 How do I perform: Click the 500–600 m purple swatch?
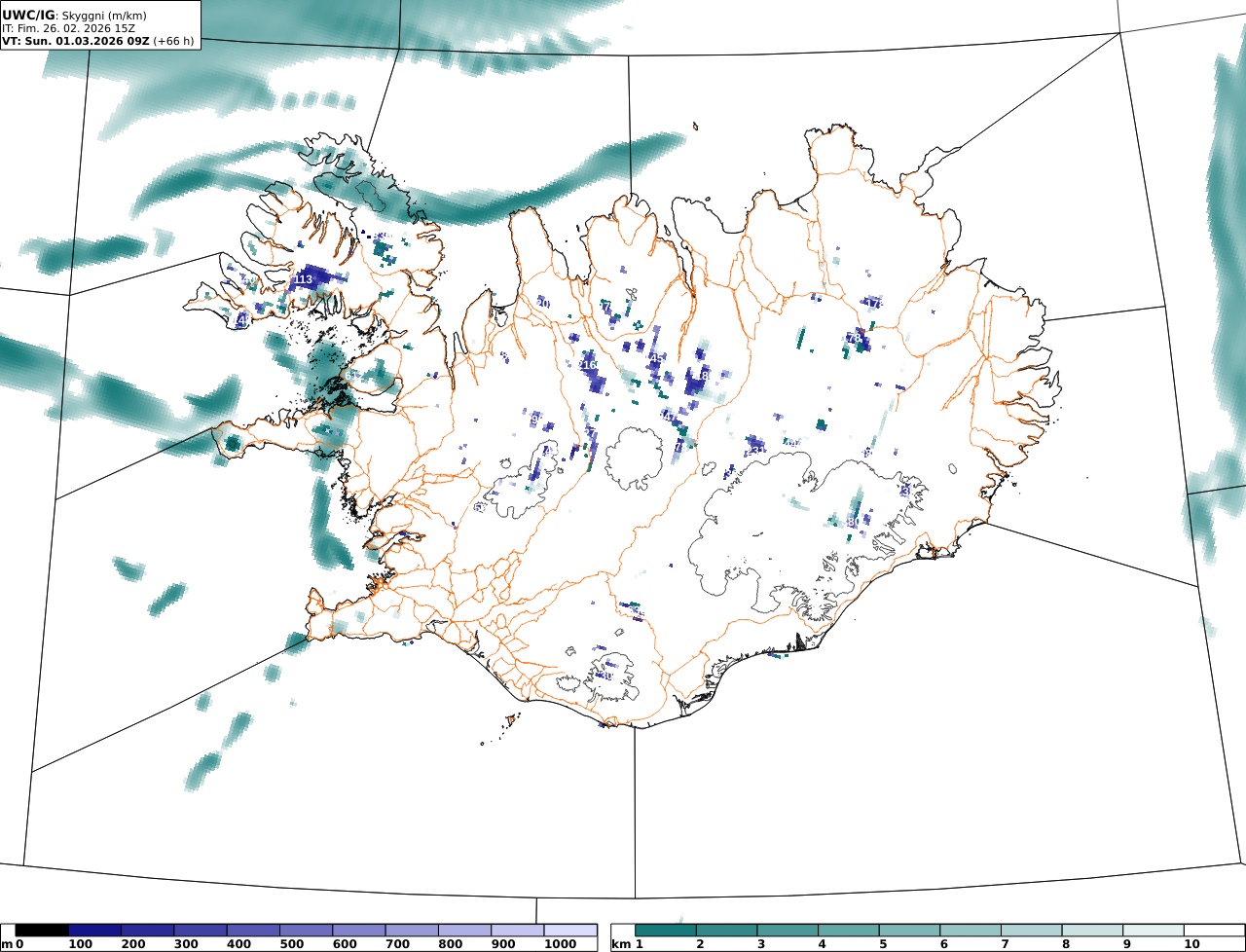(x=306, y=931)
